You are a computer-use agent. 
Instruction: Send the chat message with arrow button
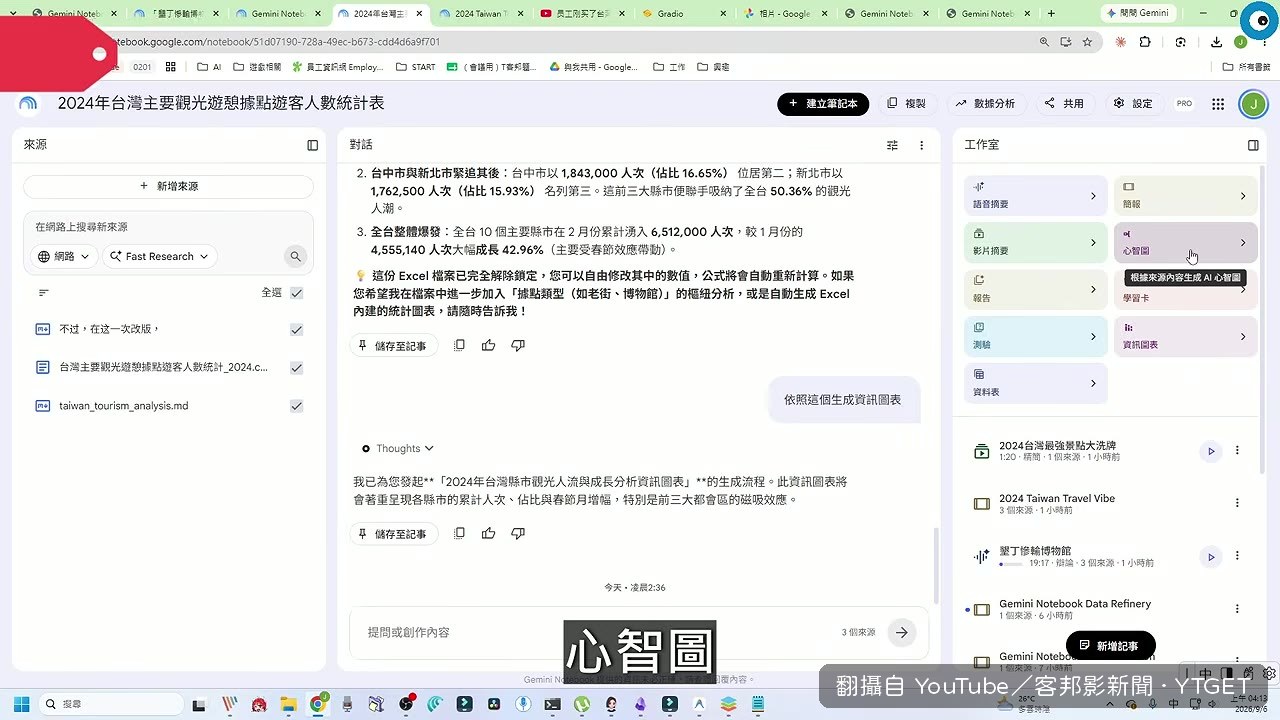point(902,632)
